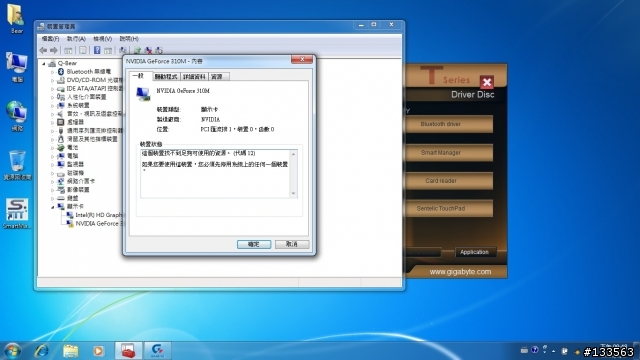Viewport: 640px width, 360px height.
Task: Click the speaker icon for sound controllers
Action: point(61,113)
